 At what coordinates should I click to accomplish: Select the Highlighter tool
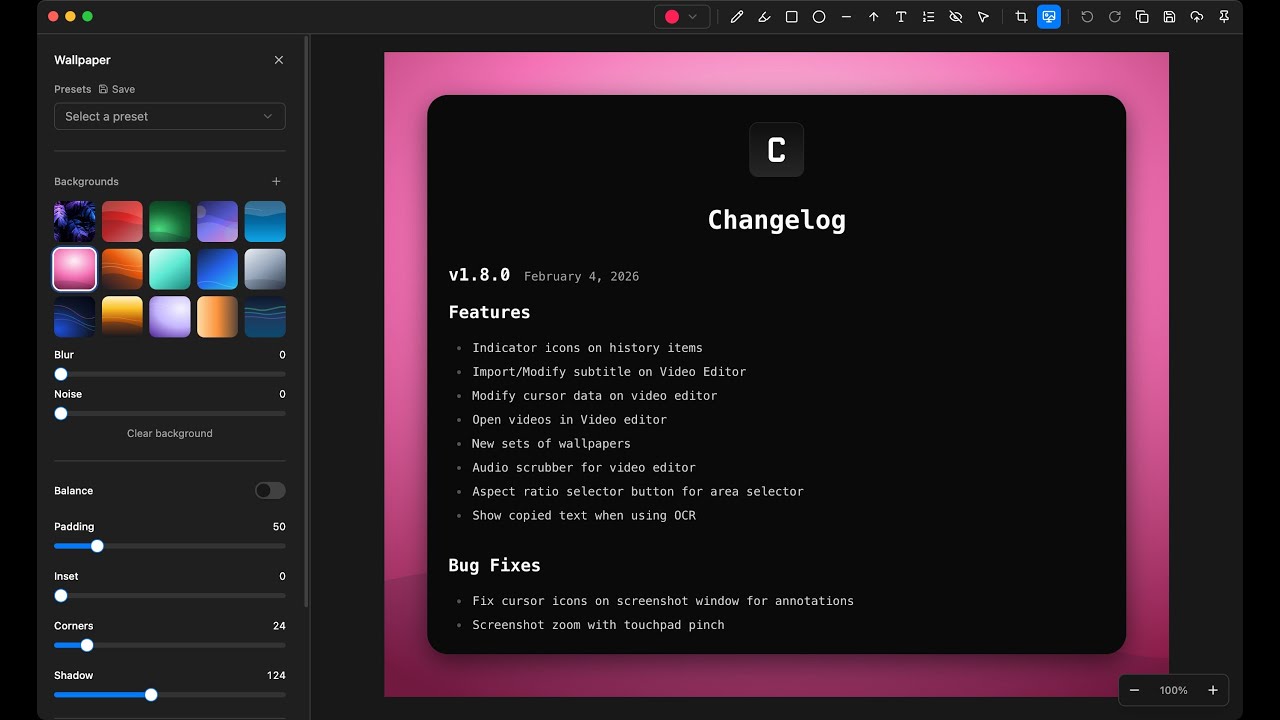click(764, 17)
